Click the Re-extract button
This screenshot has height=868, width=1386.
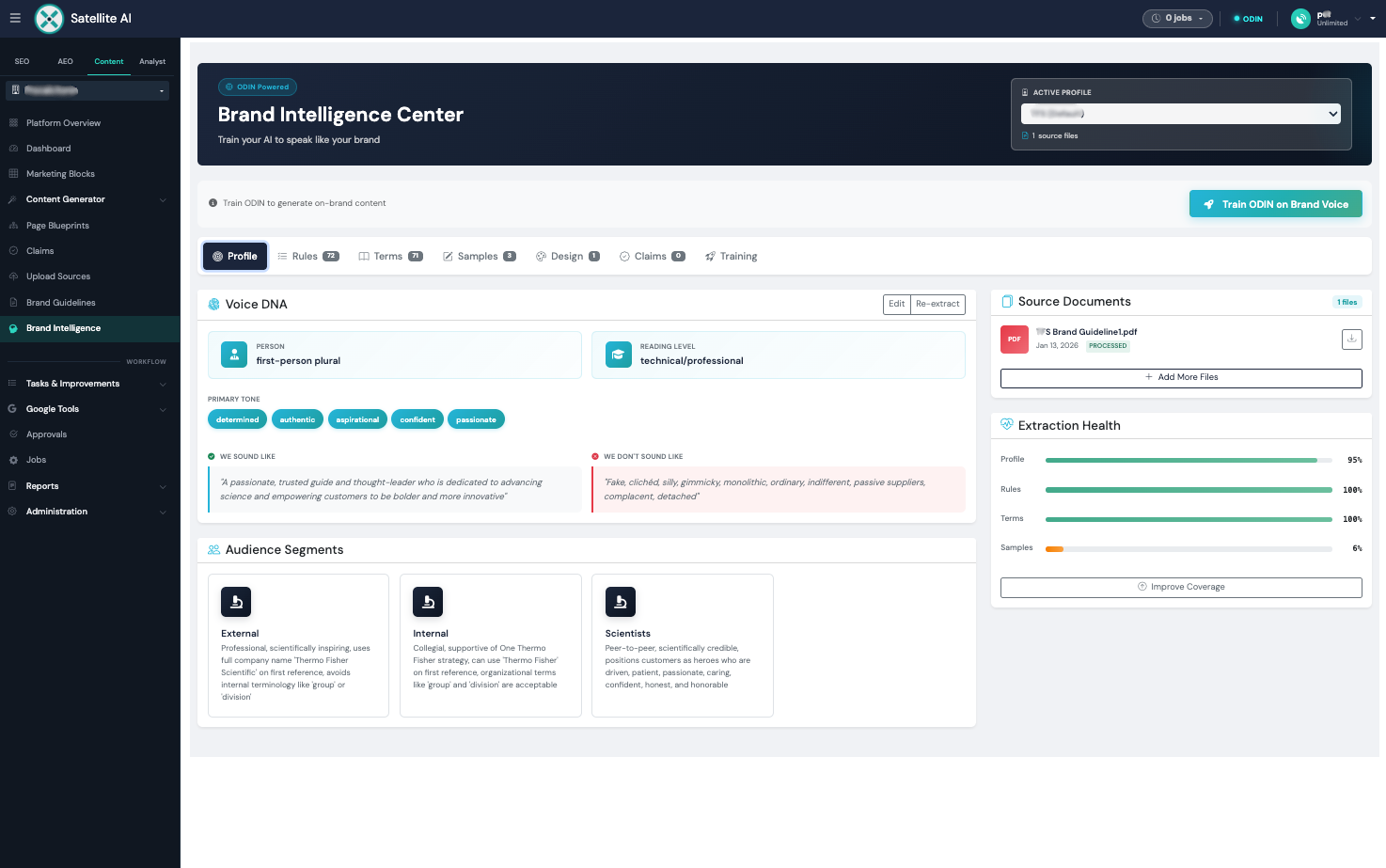click(x=937, y=304)
